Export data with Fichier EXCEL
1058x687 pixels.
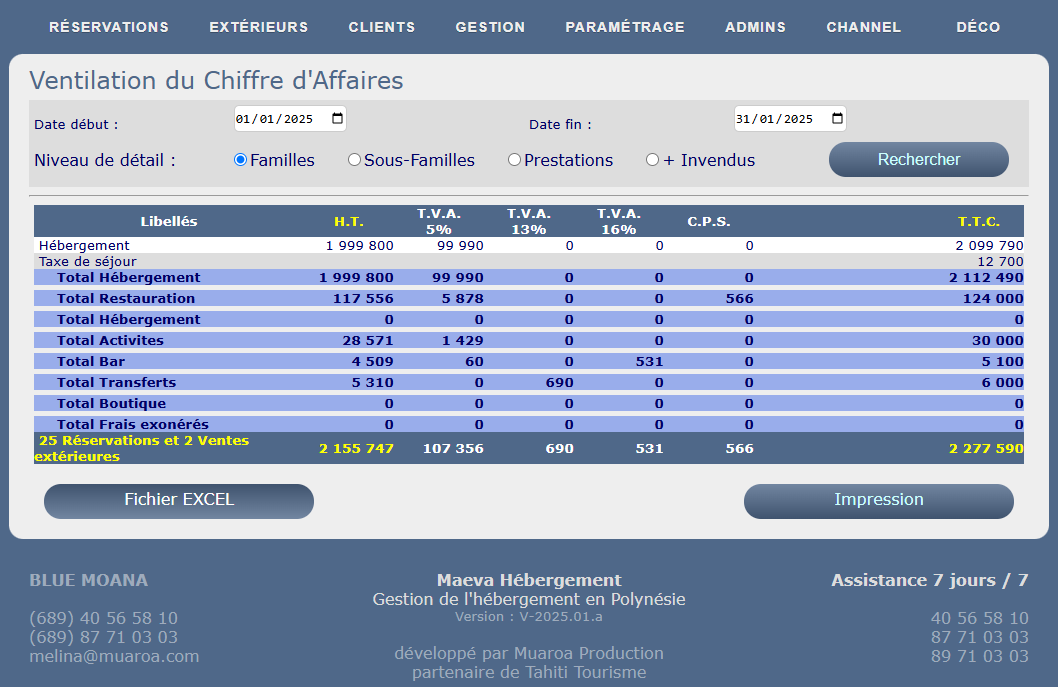178,501
